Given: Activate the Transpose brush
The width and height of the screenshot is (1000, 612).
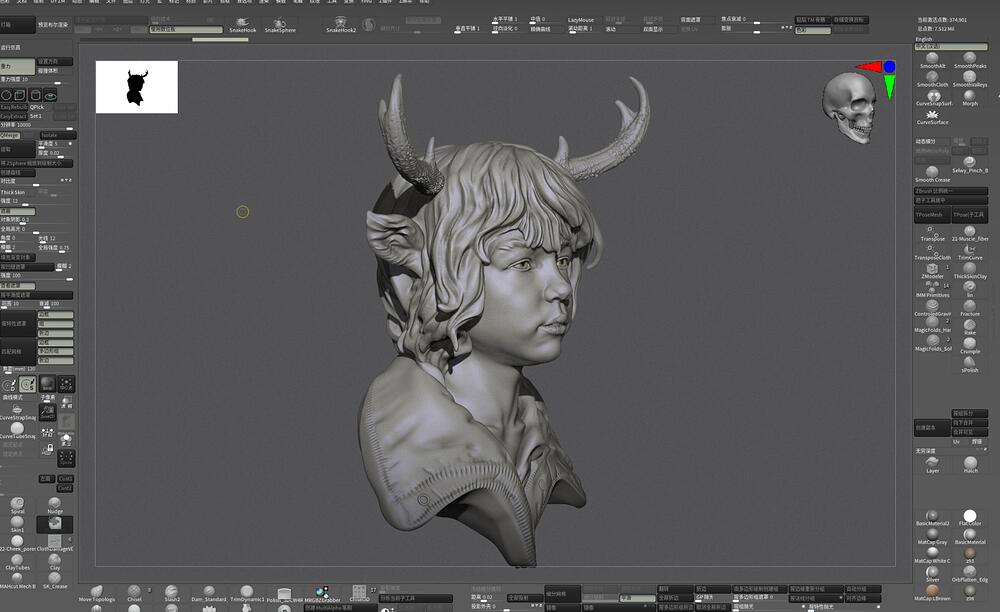Looking at the screenshot, I should point(932,233).
